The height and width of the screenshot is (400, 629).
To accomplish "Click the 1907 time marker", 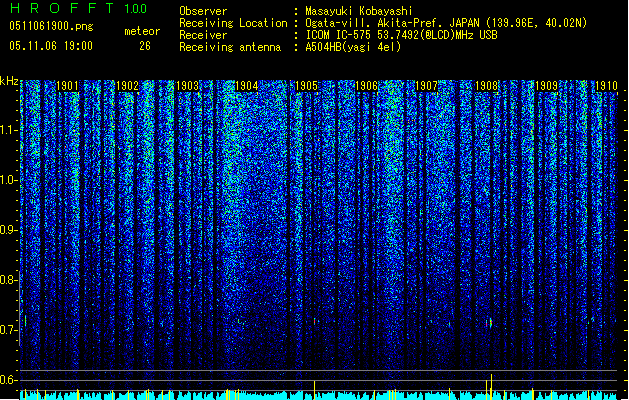I will click(426, 86).
